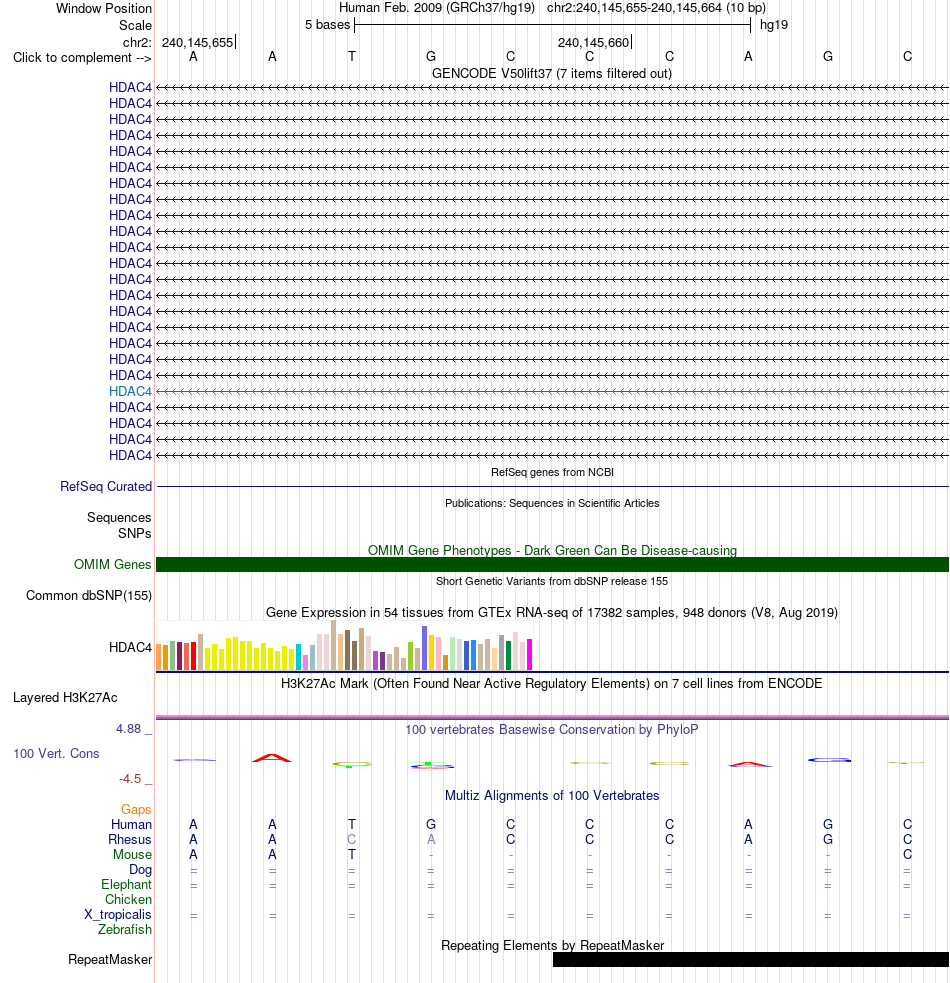The width and height of the screenshot is (950, 983).
Task: Select the Dog alignment row label
Action: (x=140, y=870)
